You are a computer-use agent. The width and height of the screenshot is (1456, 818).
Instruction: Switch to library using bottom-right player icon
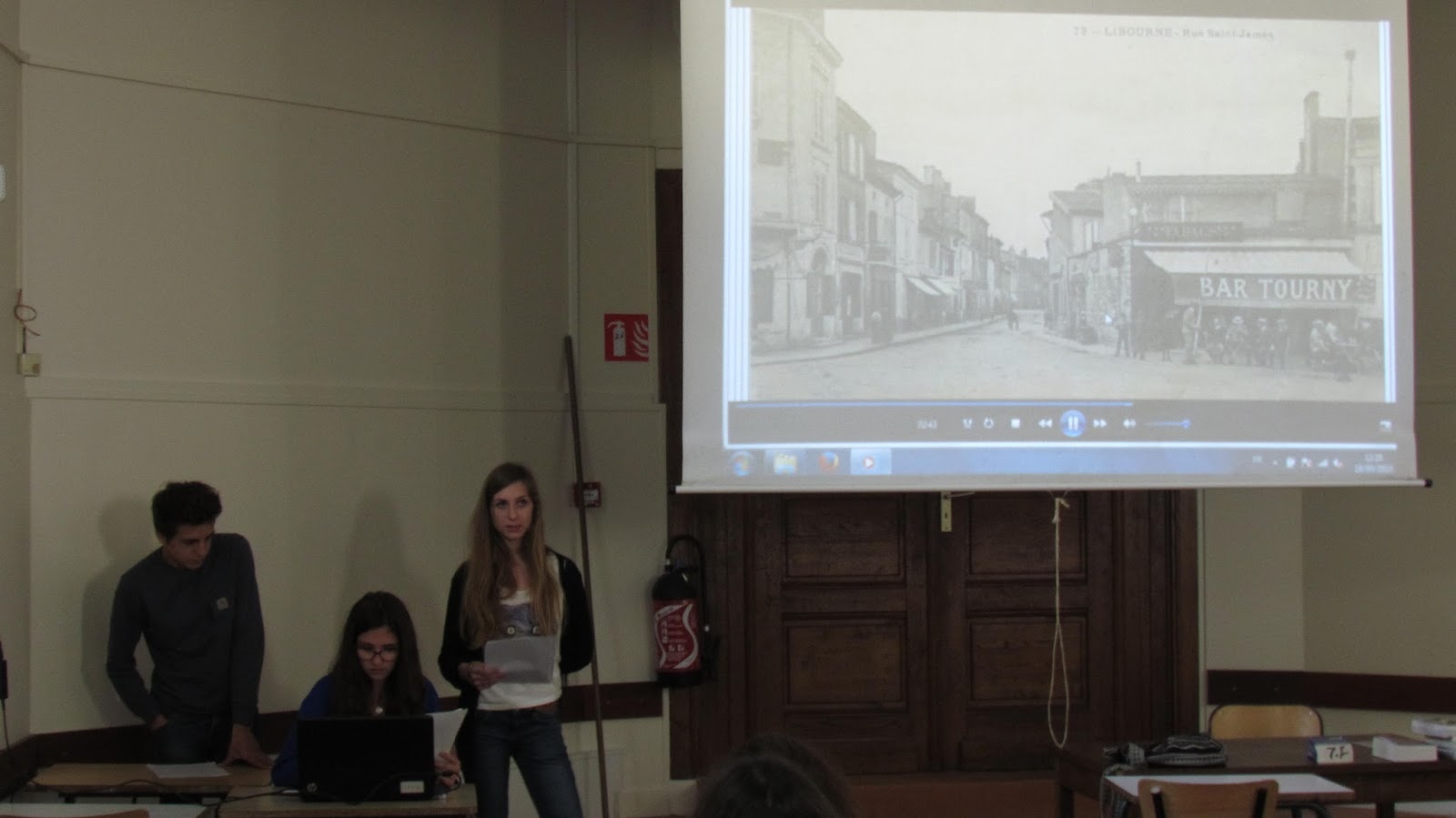click(x=1385, y=426)
